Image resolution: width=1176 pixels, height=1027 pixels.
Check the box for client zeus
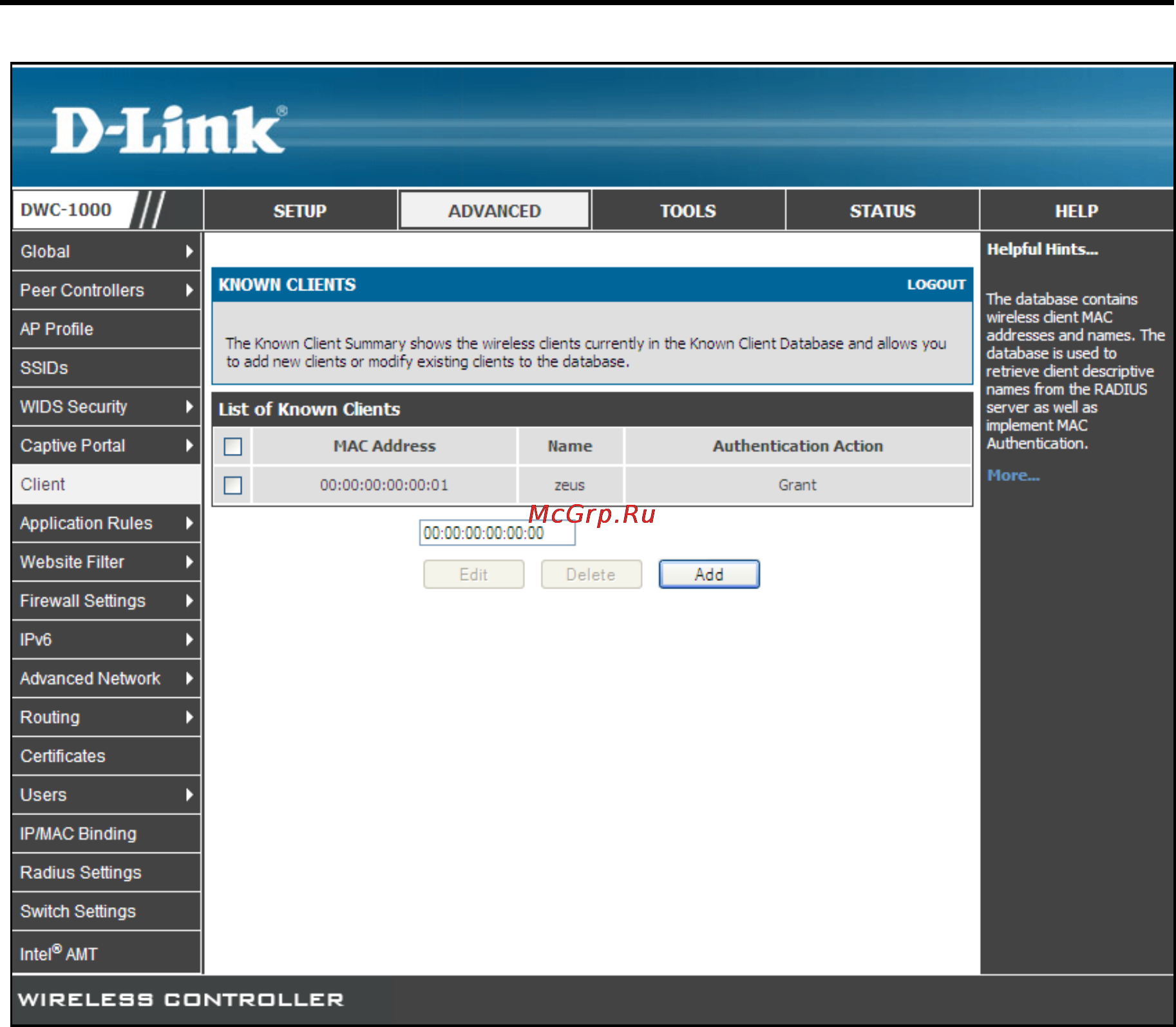(232, 485)
